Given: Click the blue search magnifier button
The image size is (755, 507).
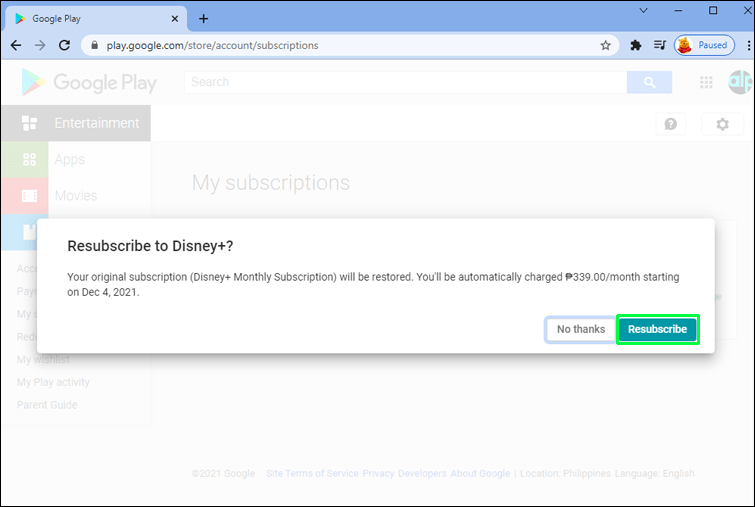Looking at the screenshot, I should [x=650, y=82].
